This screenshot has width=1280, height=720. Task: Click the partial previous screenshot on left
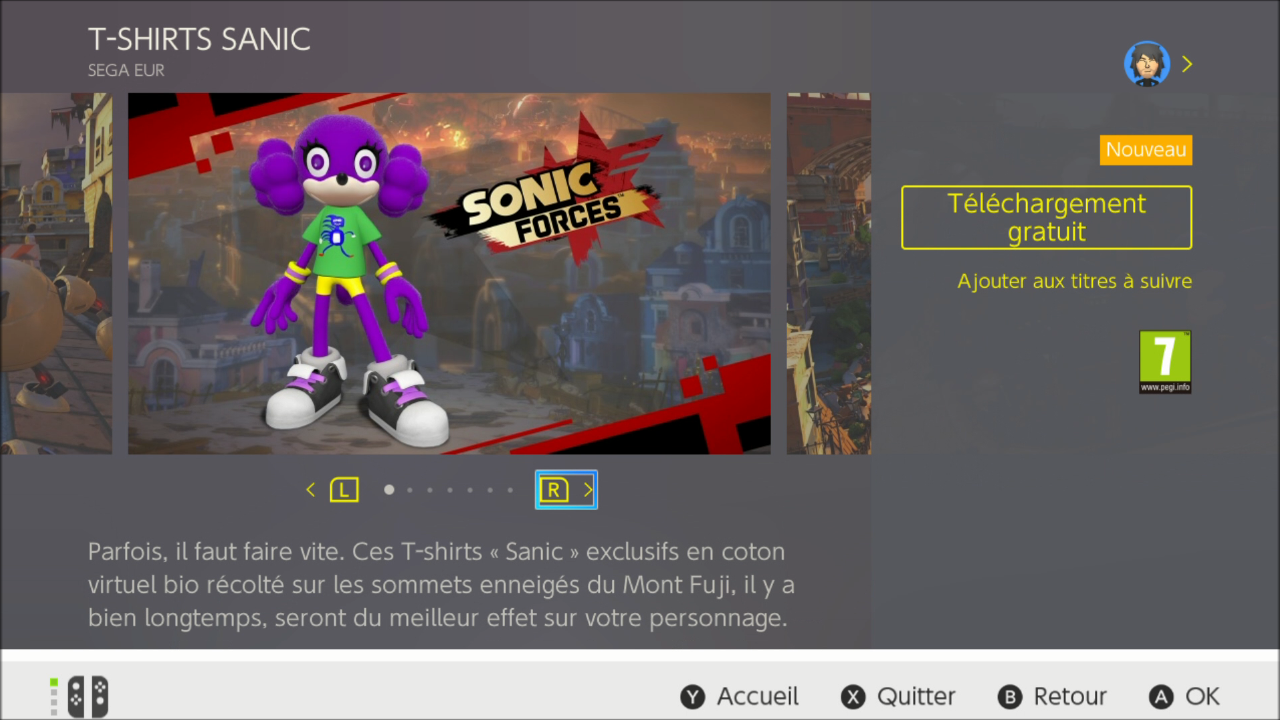(x=56, y=274)
